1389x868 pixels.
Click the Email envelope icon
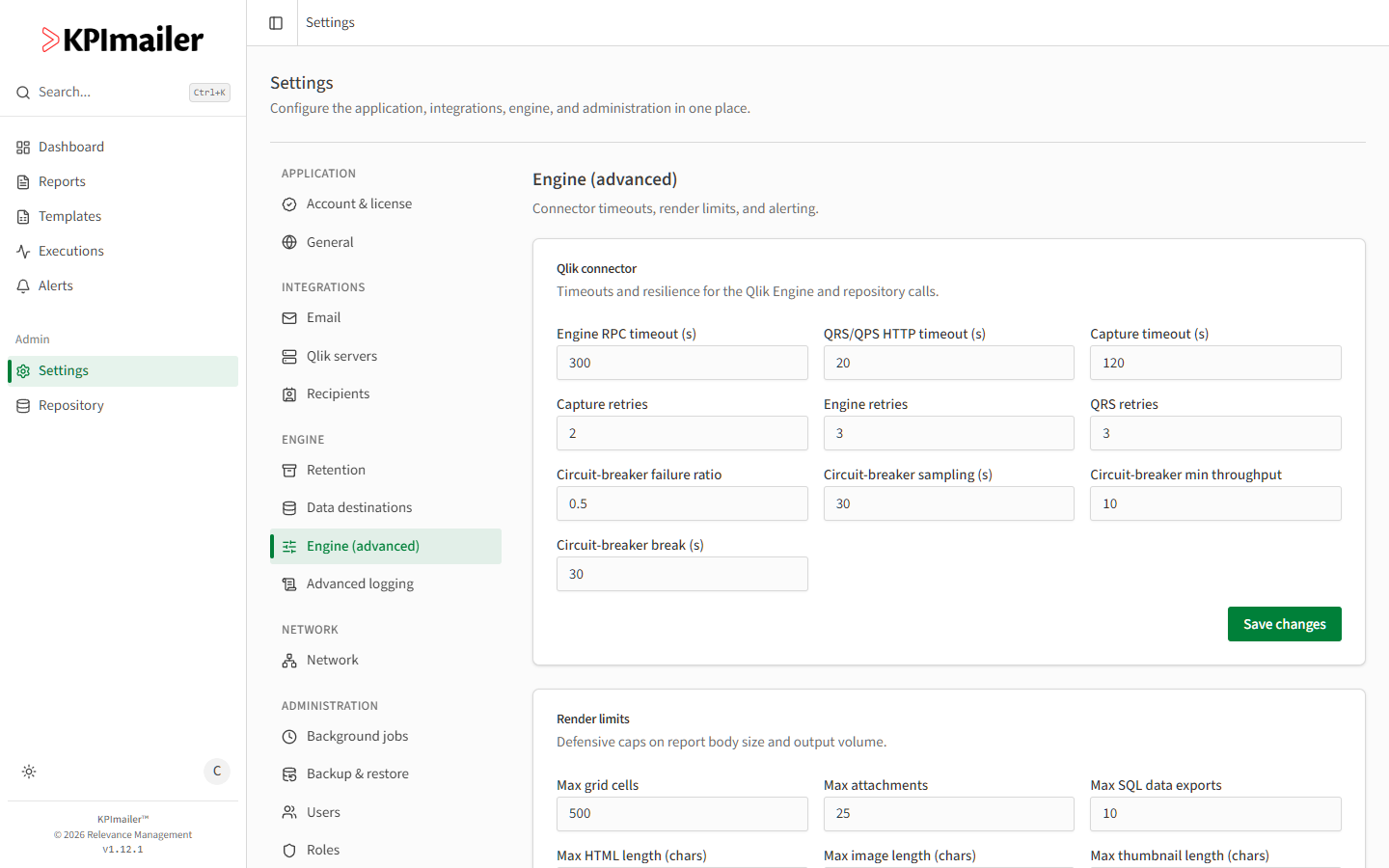point(289,318)
